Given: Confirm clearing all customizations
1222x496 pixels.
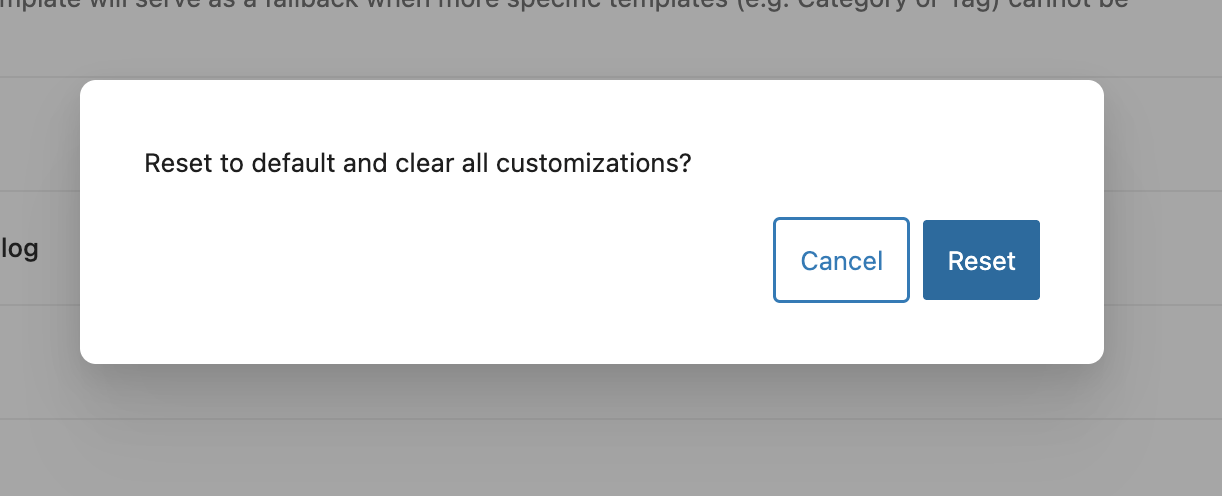Looking at the screenshot, I should 981,260.
